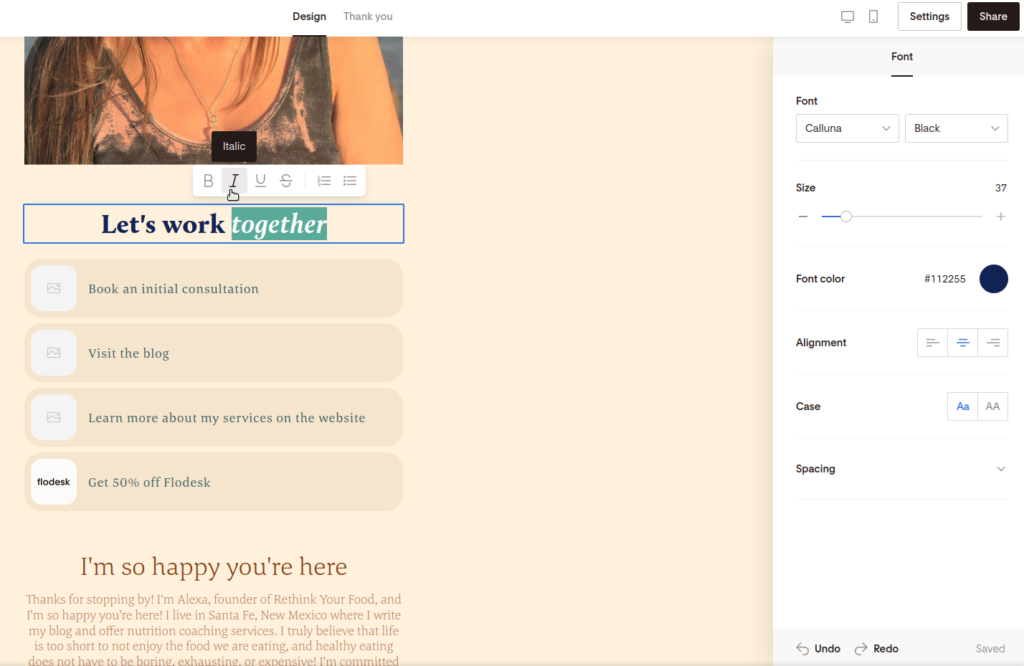This screenshot has height=666, width=1024.
Task: Select the Book an initial consultation link
Action: pyautogui.click(x=214, y=288)
